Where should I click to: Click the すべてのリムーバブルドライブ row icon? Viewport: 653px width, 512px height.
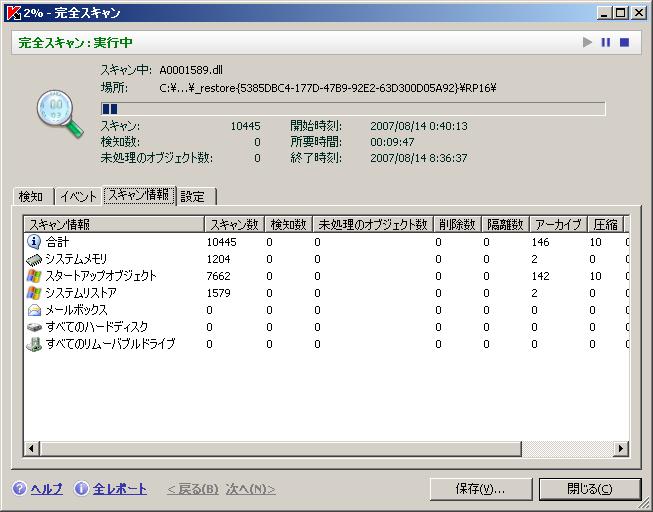point(33,344)
